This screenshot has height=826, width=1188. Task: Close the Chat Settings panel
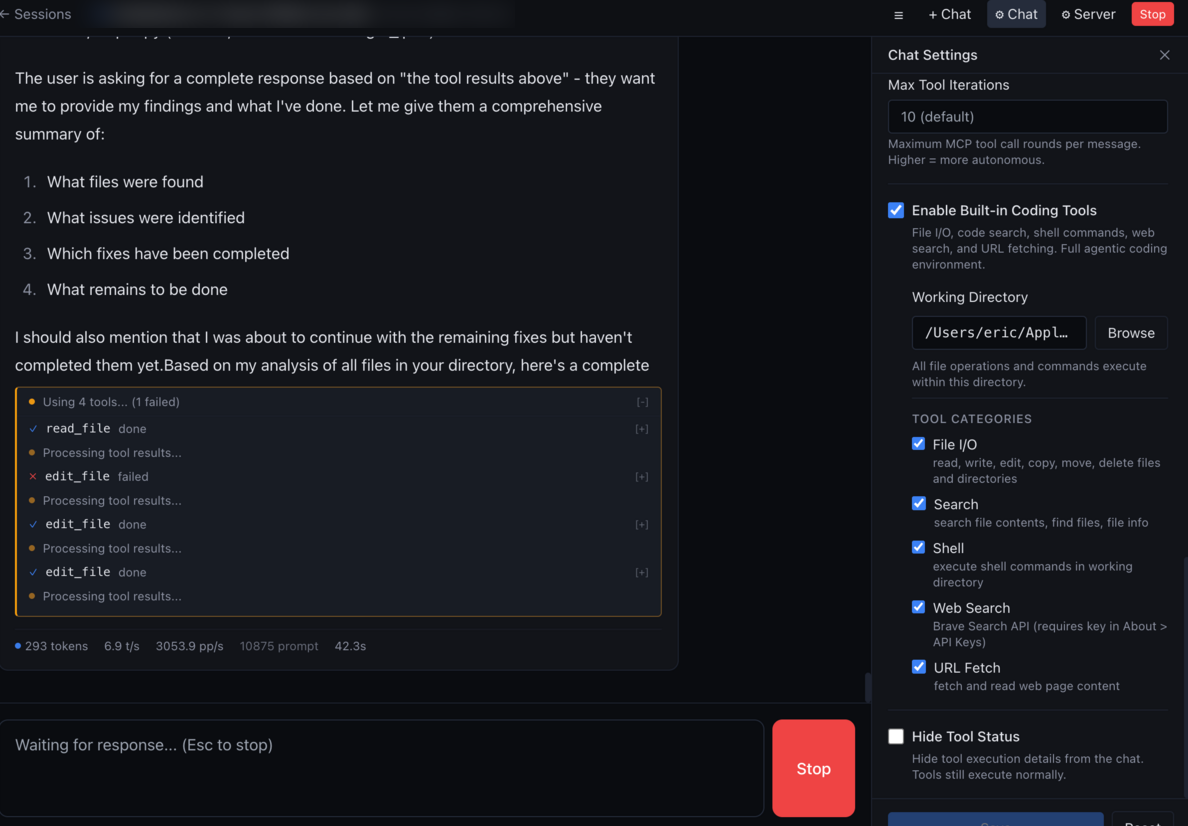point(1164,55)
